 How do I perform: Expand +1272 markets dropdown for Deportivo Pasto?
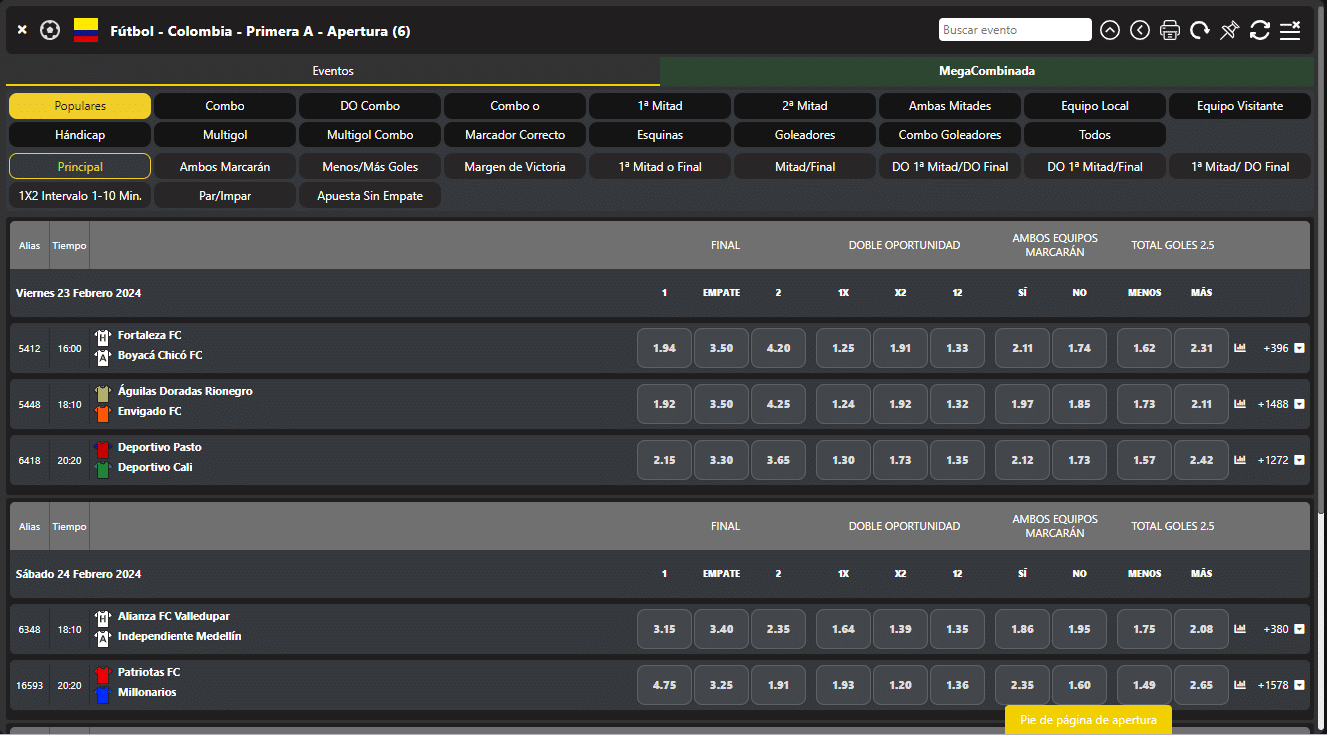tap(1299, 460)
